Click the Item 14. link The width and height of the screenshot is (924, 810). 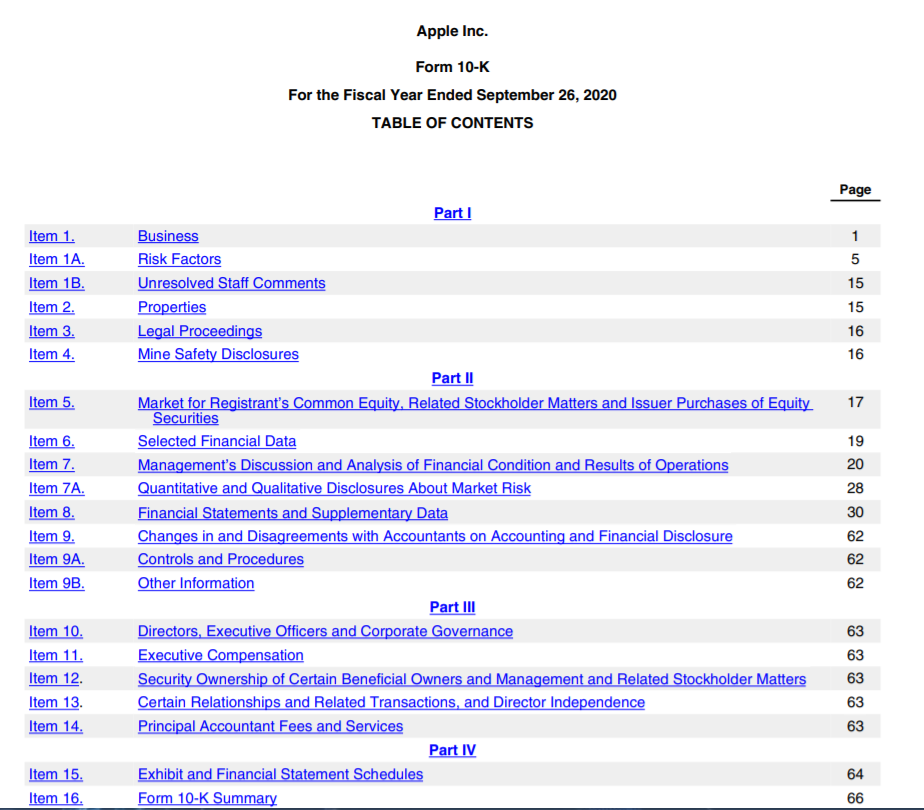(x=56, y=726)
